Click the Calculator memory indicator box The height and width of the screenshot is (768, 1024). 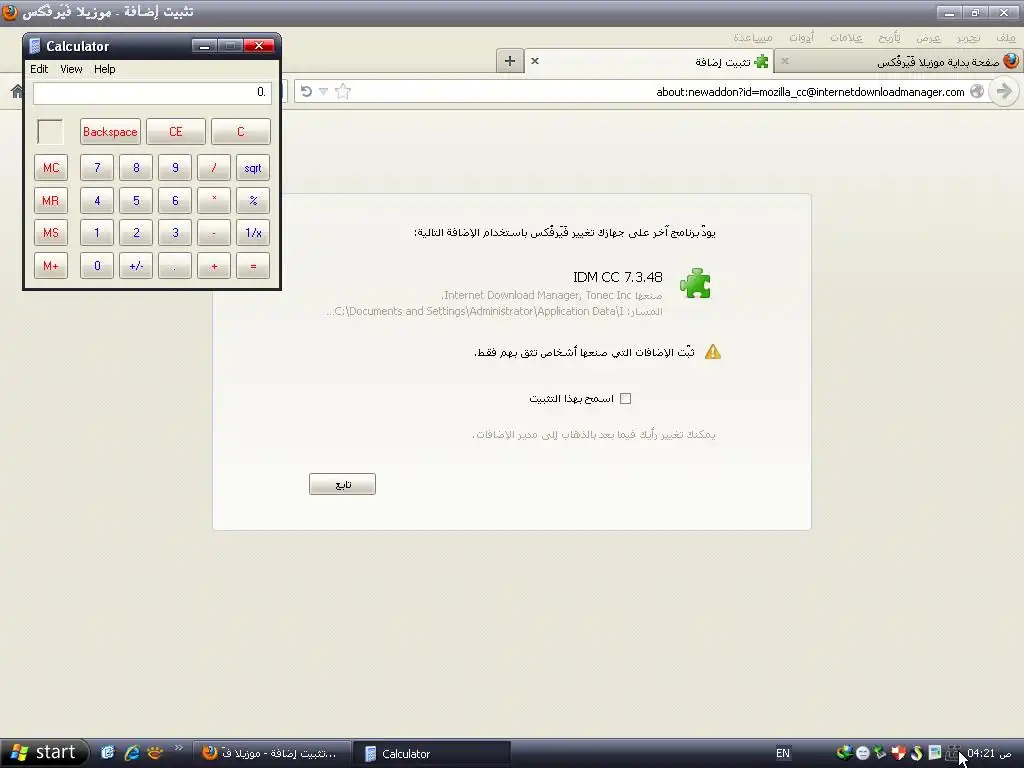[50, 132]
